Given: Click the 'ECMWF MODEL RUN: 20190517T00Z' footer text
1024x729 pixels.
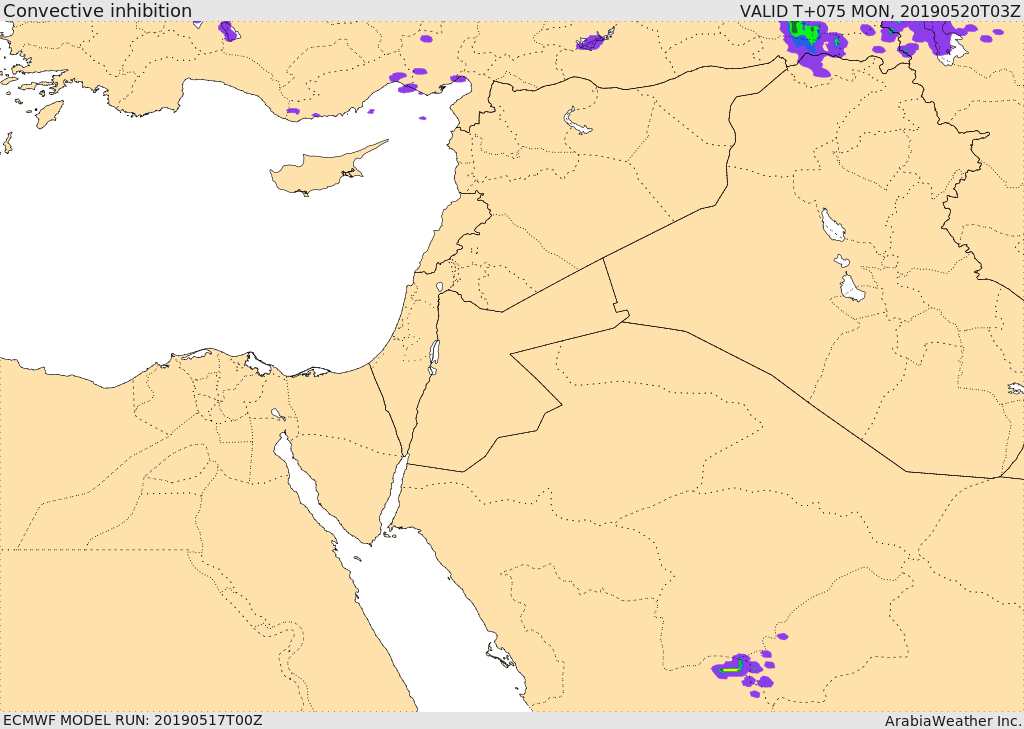Looking at the screenshot, I should click(133, 720).
